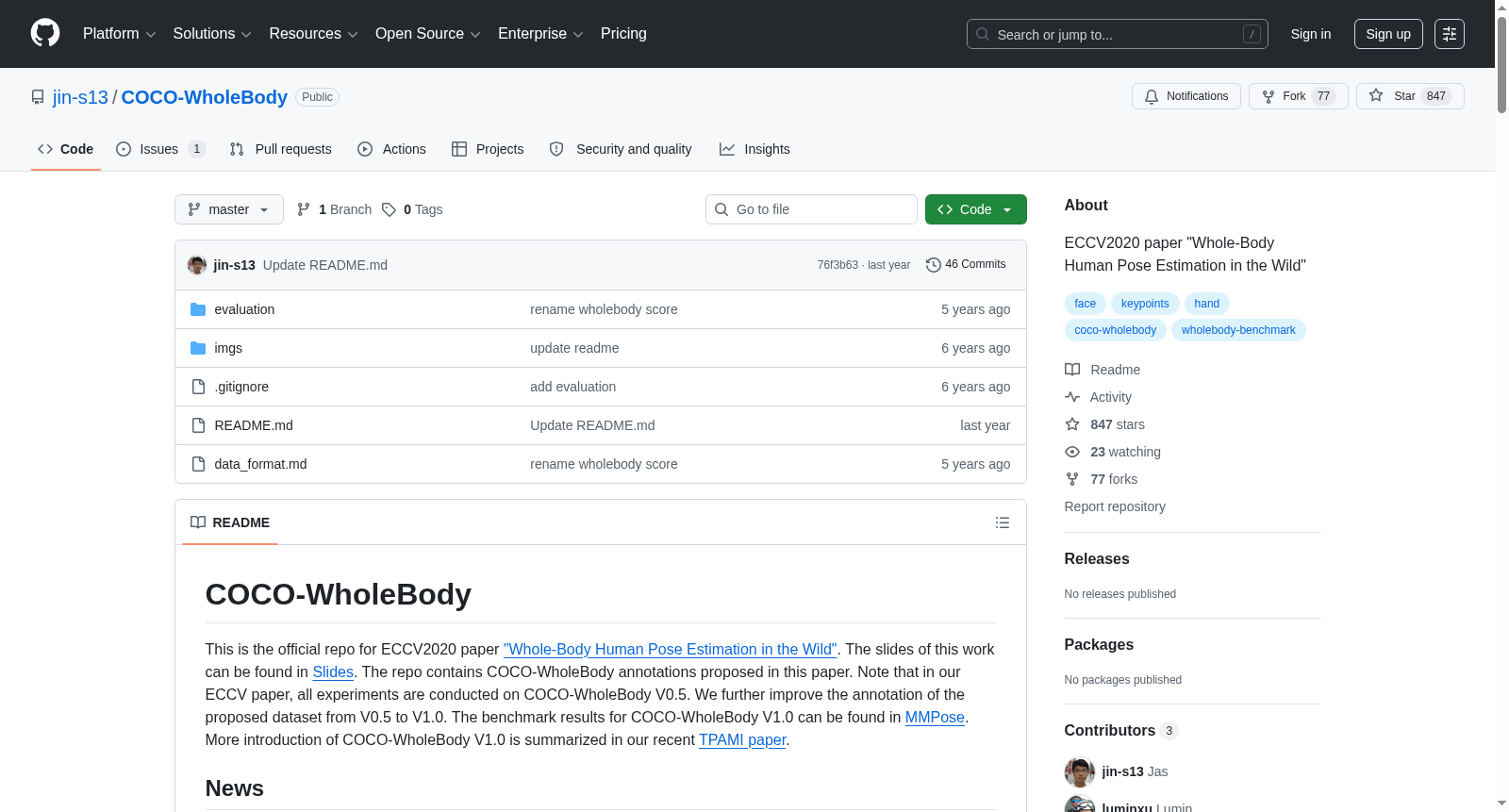1509x812 pixels.
Task: Click the Go to file search field
Action: point(811,209)
